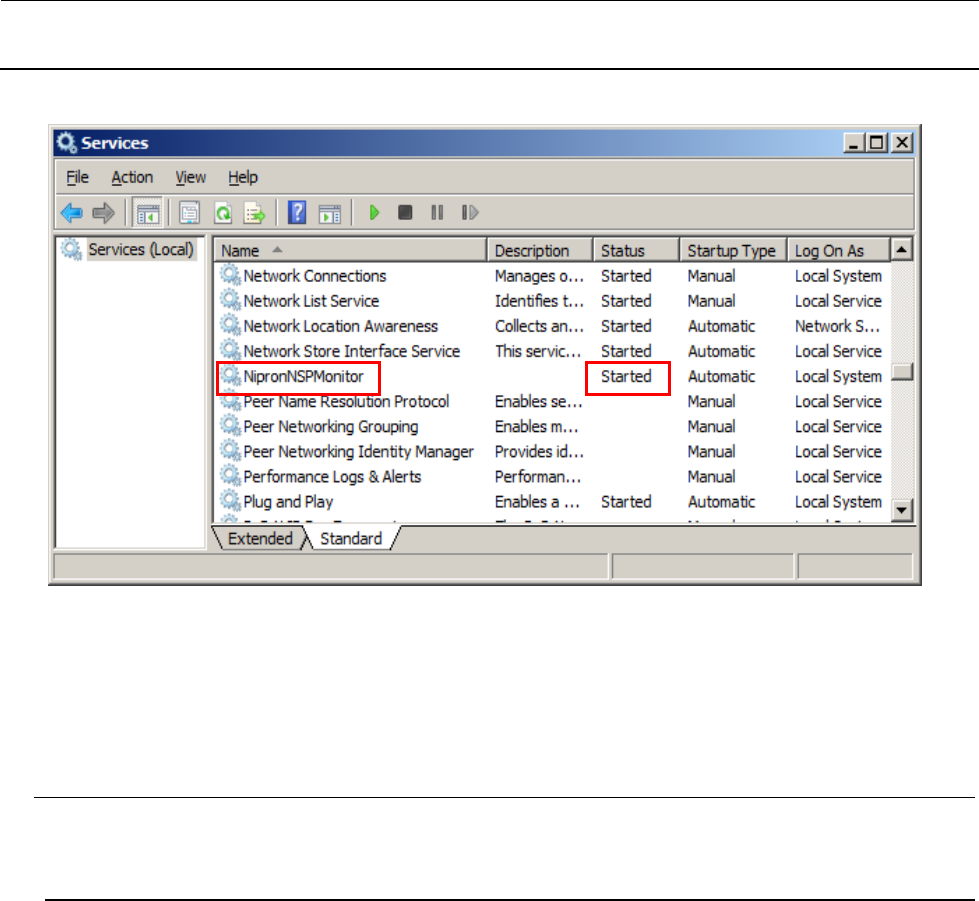The image size is (979, 901).
Task: Click Local System cell of NipronNSPMonitor
Action: coord(838,377)
